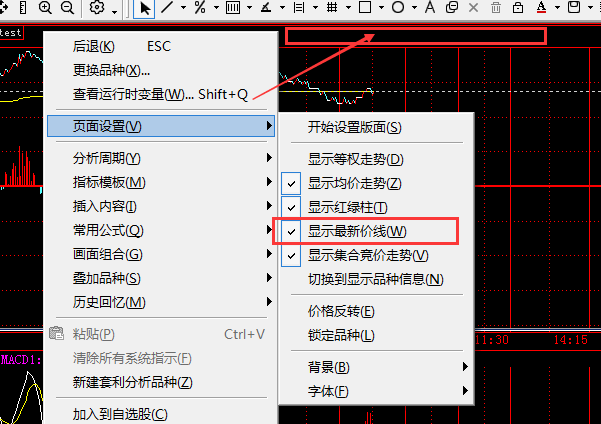
Task: Expand the grid tool dropdown arrow
Action: click(348, 7)
